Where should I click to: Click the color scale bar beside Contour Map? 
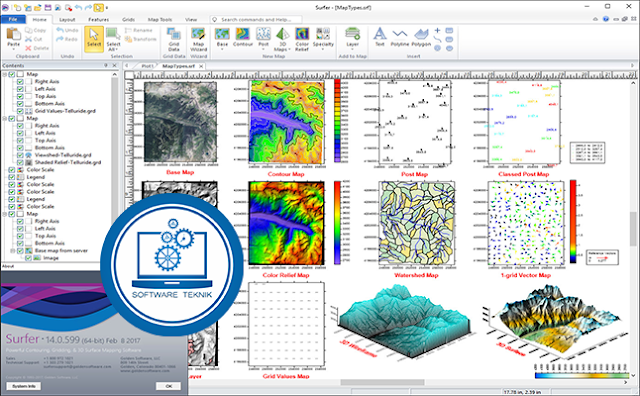(x=338, y=121)
